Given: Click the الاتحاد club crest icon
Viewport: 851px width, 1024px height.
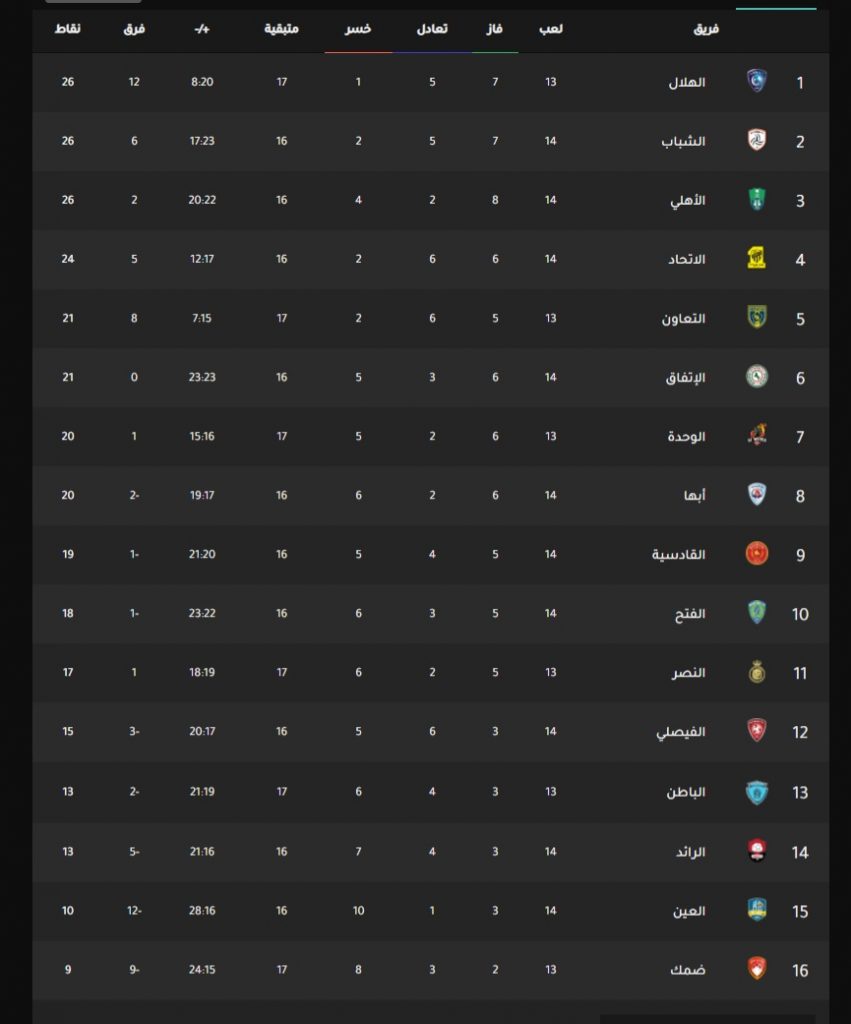Looking at the screenshot, I should [x=757, y=259].
